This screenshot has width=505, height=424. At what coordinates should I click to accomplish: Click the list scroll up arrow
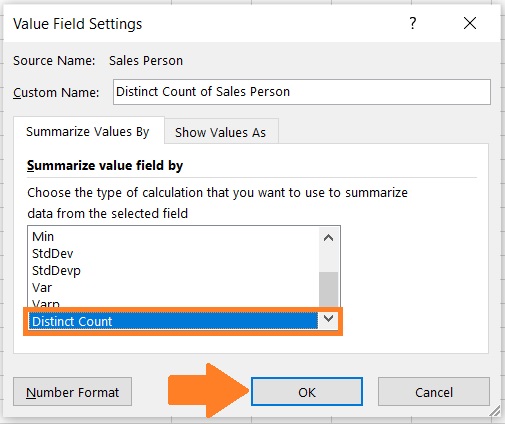tap(328, 238)
